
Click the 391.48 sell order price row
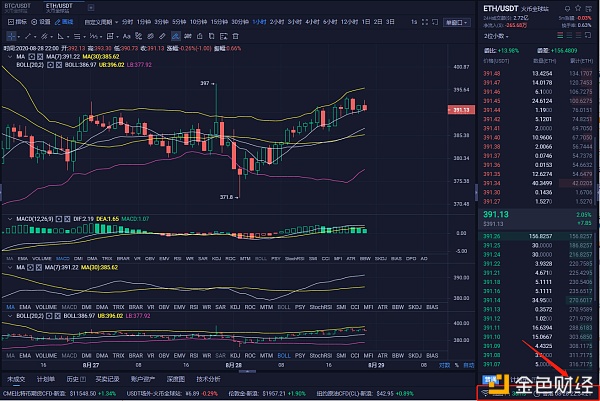point(490,73)
